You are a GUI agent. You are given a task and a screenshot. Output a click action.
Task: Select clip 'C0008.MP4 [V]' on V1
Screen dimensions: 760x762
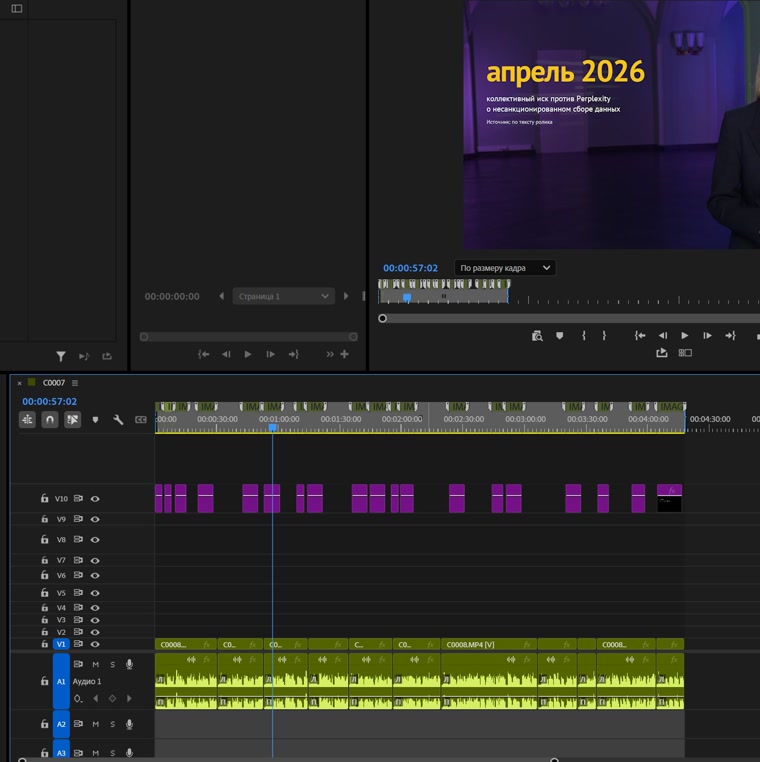pos(489,644)
